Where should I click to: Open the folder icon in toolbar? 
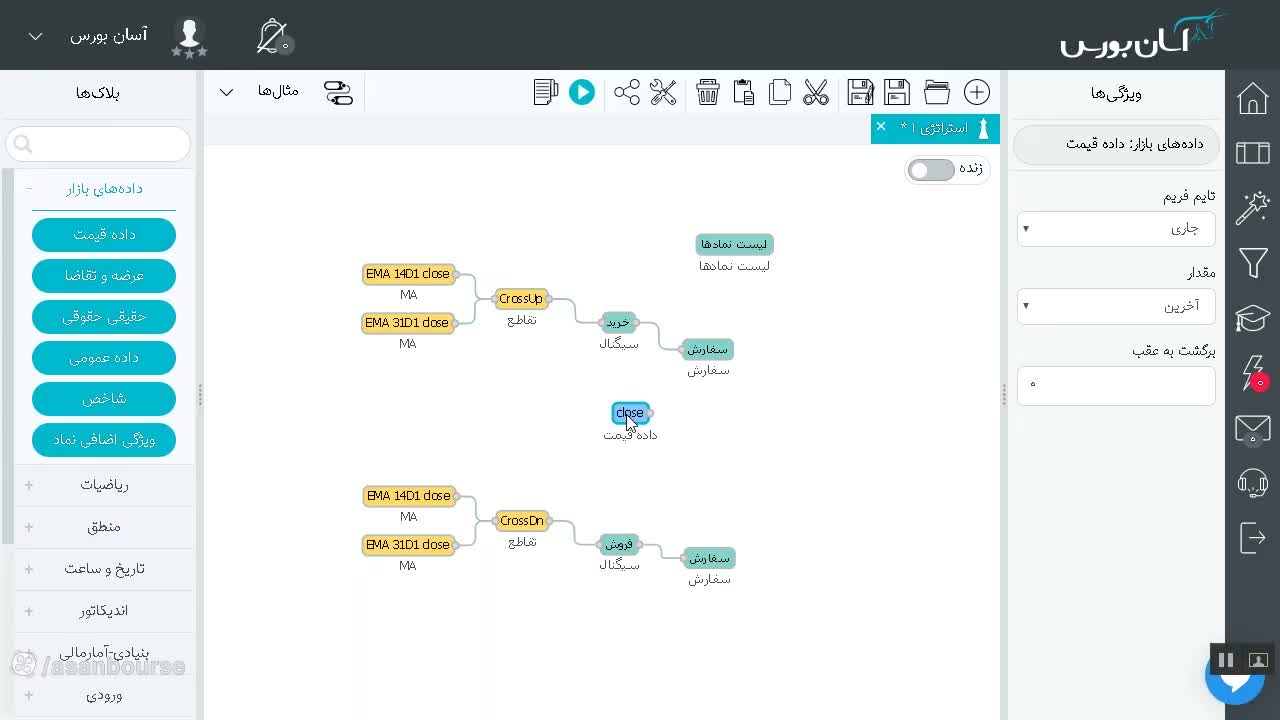[937, 93]
